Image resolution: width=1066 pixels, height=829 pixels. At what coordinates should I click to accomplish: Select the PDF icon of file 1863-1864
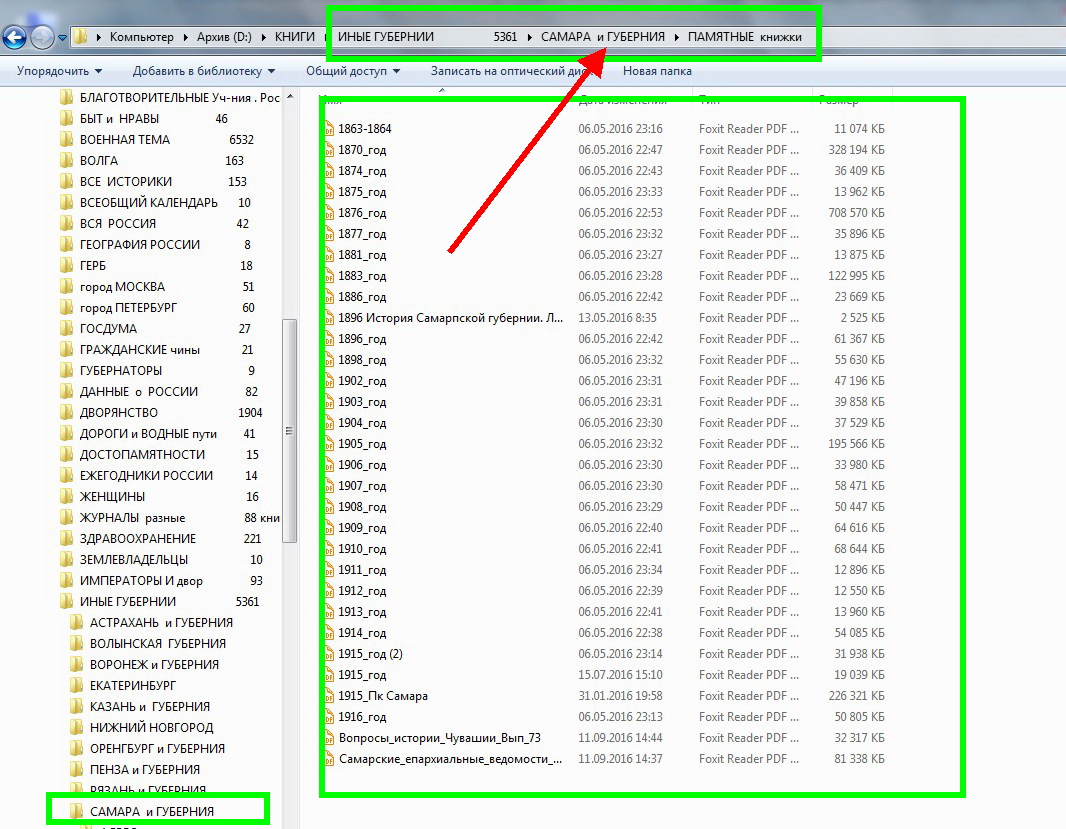pyautogui.click(x=328, y=129)
